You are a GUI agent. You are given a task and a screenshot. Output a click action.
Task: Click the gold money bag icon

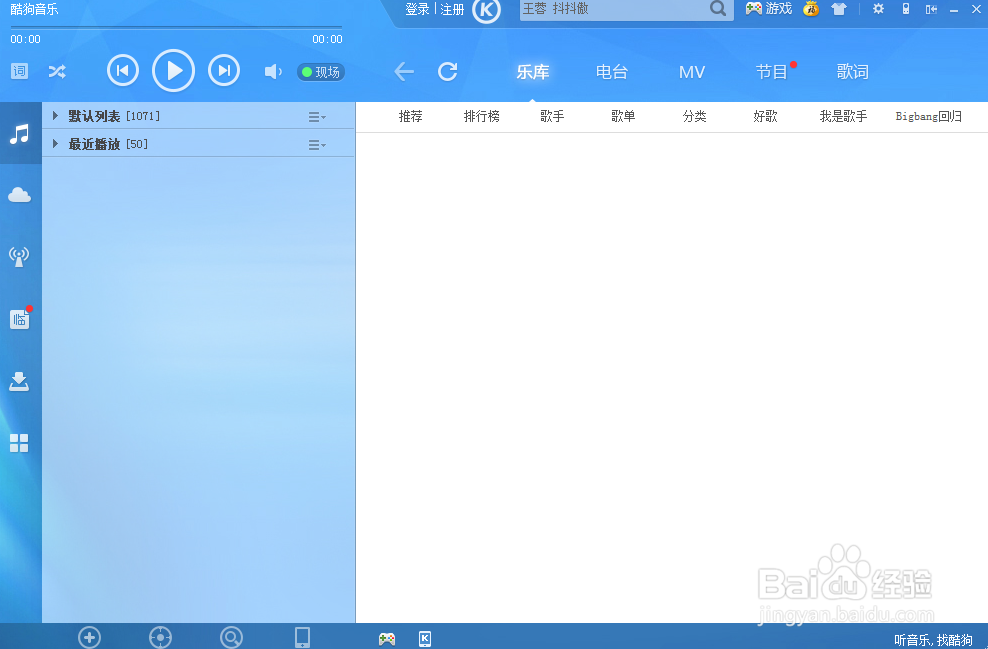click(811, 9)
